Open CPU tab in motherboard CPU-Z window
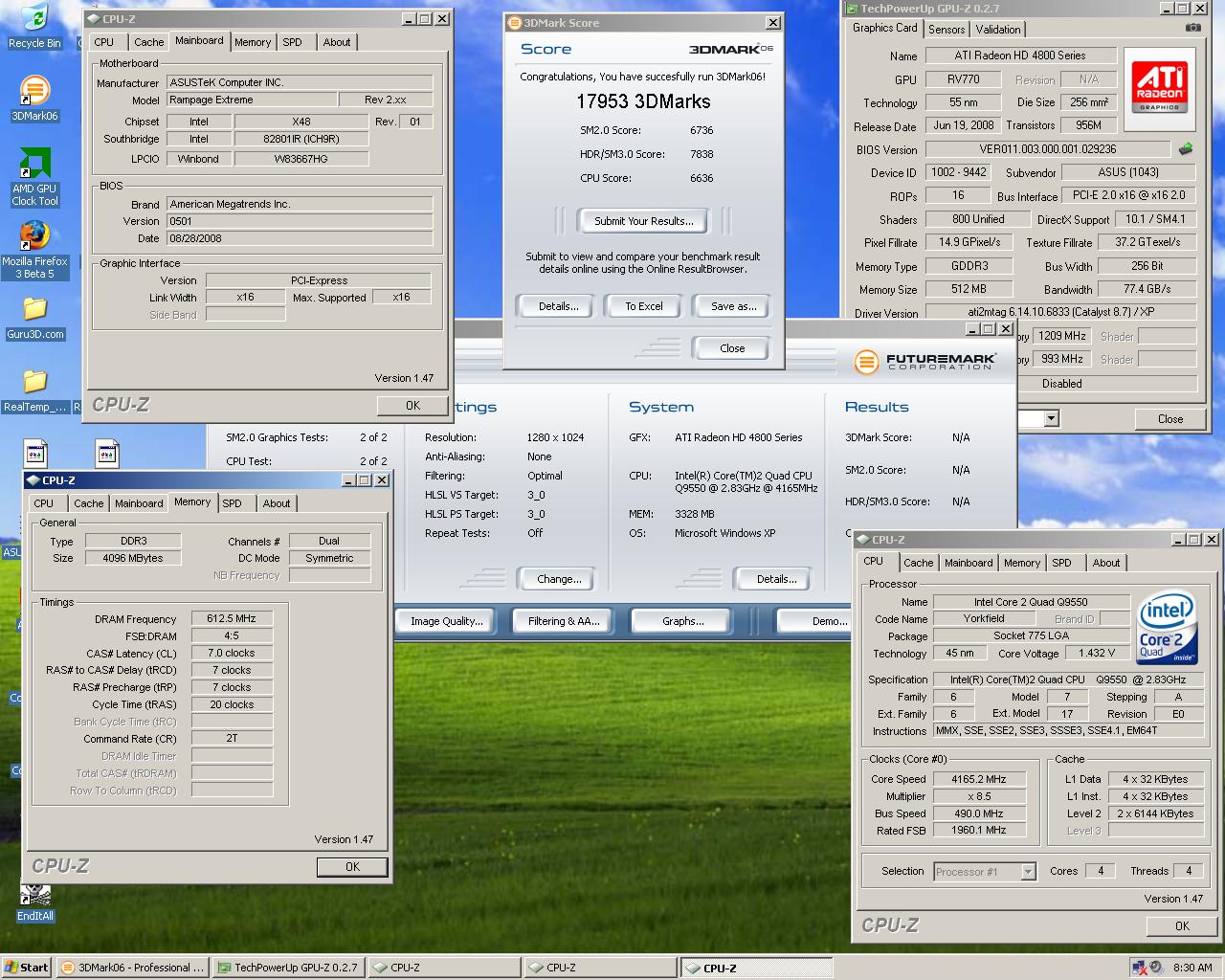 [104, 42]
